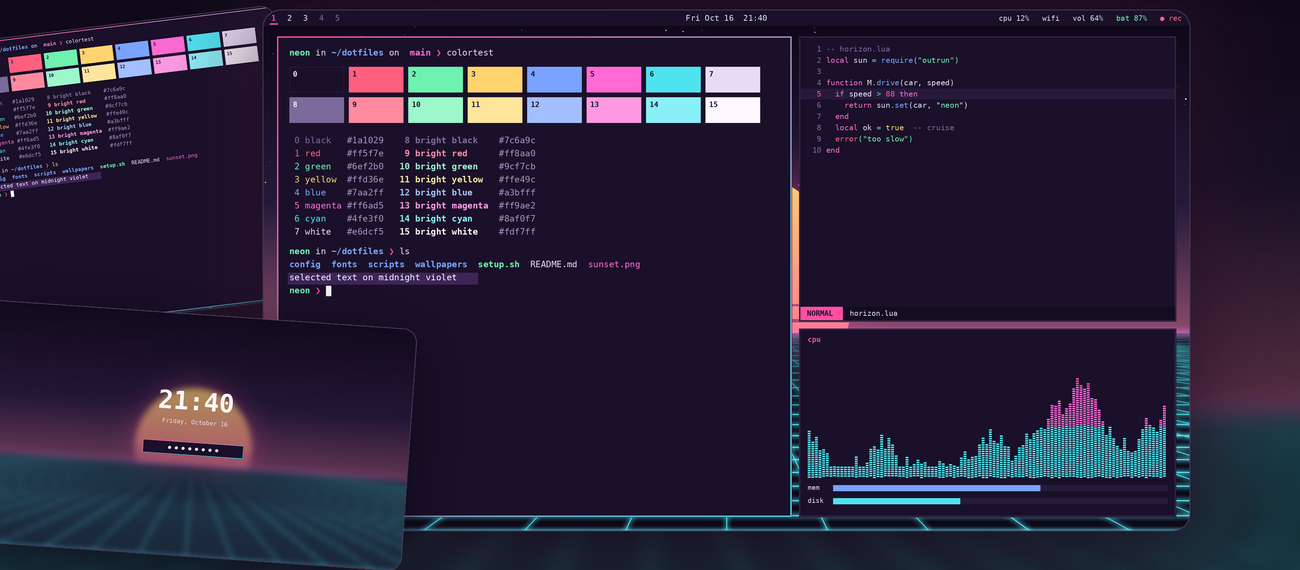Screen dimensions: 1300x570
Task: Select bright red swatch 9 in main terminal
Action: click(375, 110)
